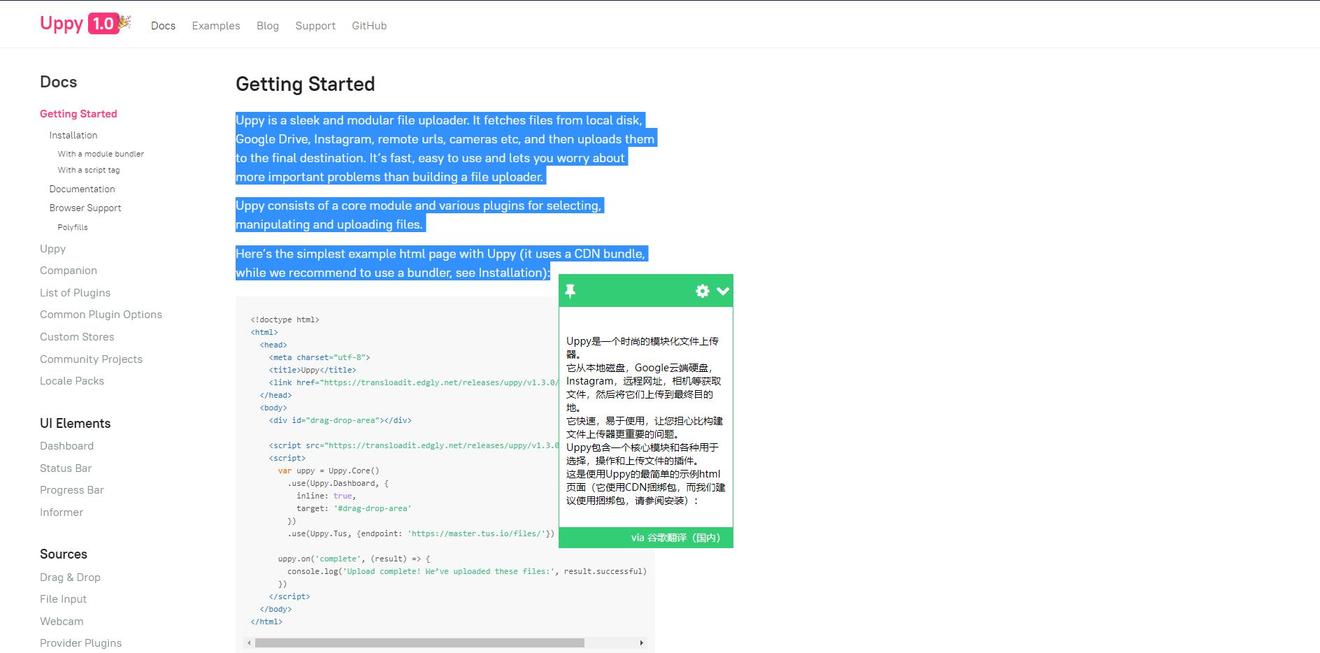Click the code block's horizontal scrollbar

click(420, 642)
